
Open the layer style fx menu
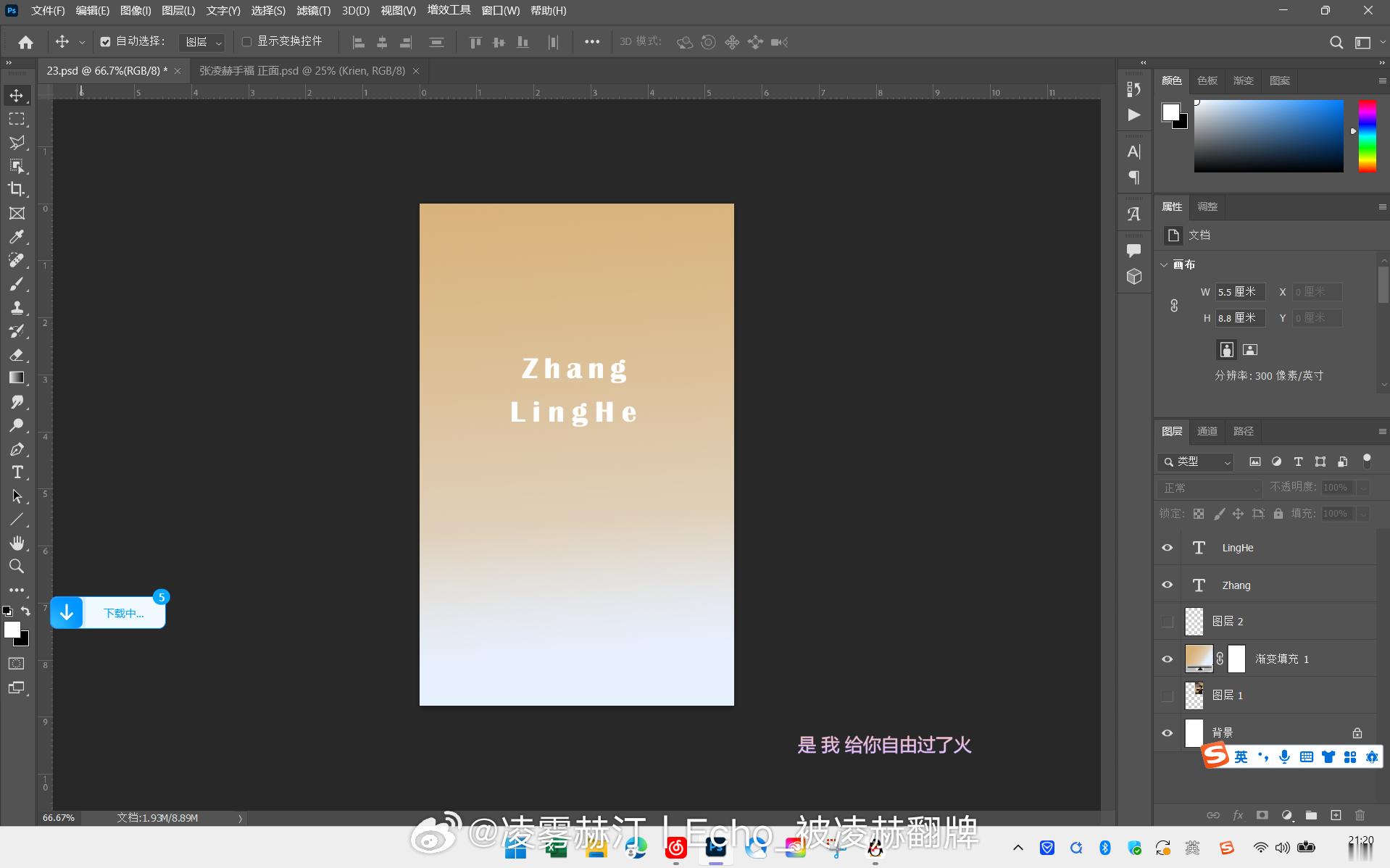click(1238, 815)
